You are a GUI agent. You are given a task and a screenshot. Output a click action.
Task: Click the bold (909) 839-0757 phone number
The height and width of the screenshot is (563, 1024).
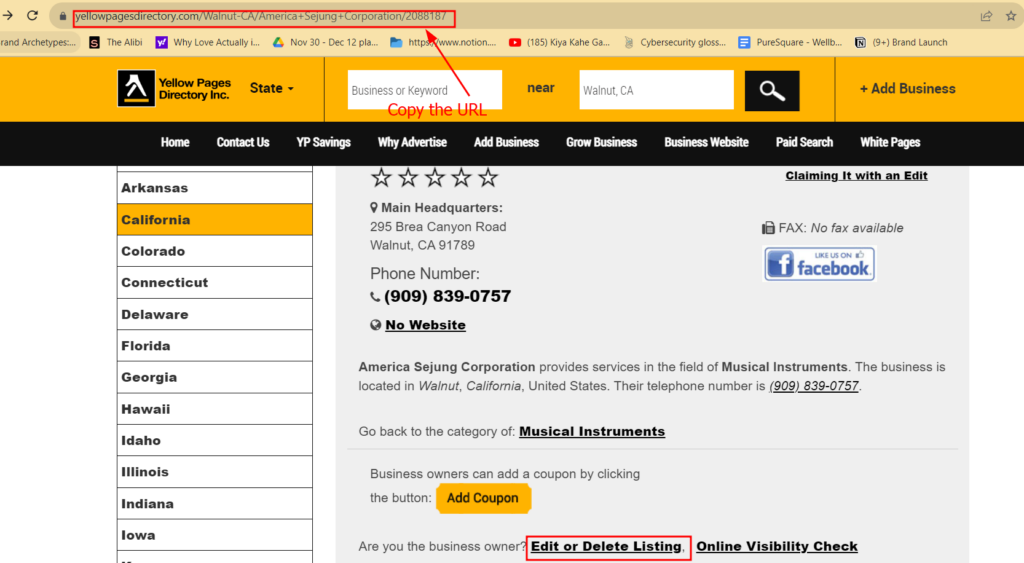[447, 297]
